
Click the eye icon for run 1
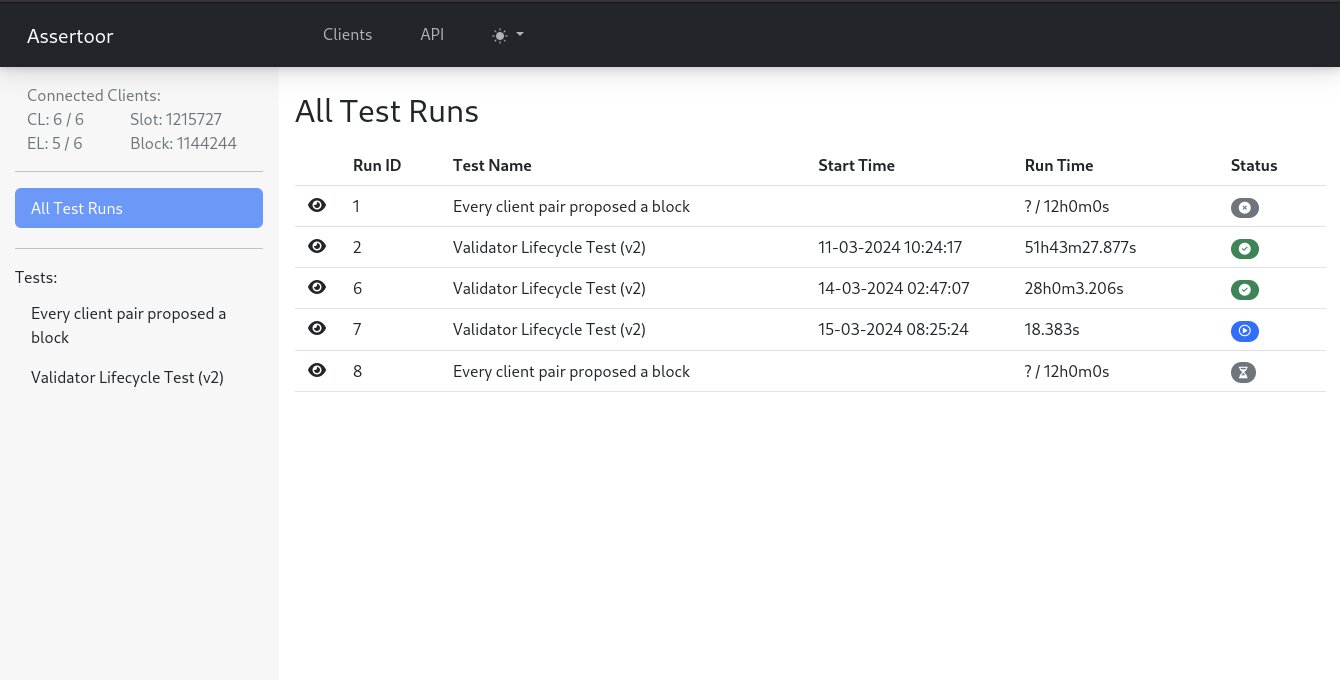click(x=317, y=206)
